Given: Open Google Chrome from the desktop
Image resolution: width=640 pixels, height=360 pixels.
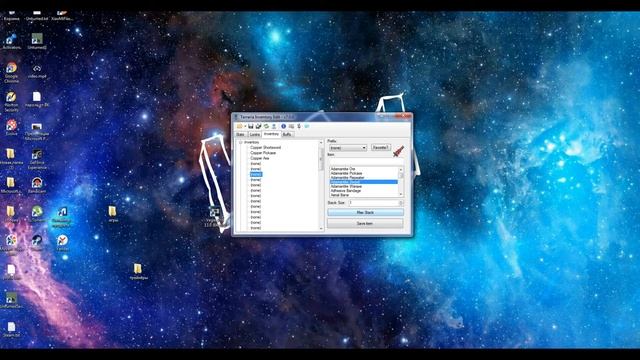Looking at the screenshot, I should tap(11, 72).
